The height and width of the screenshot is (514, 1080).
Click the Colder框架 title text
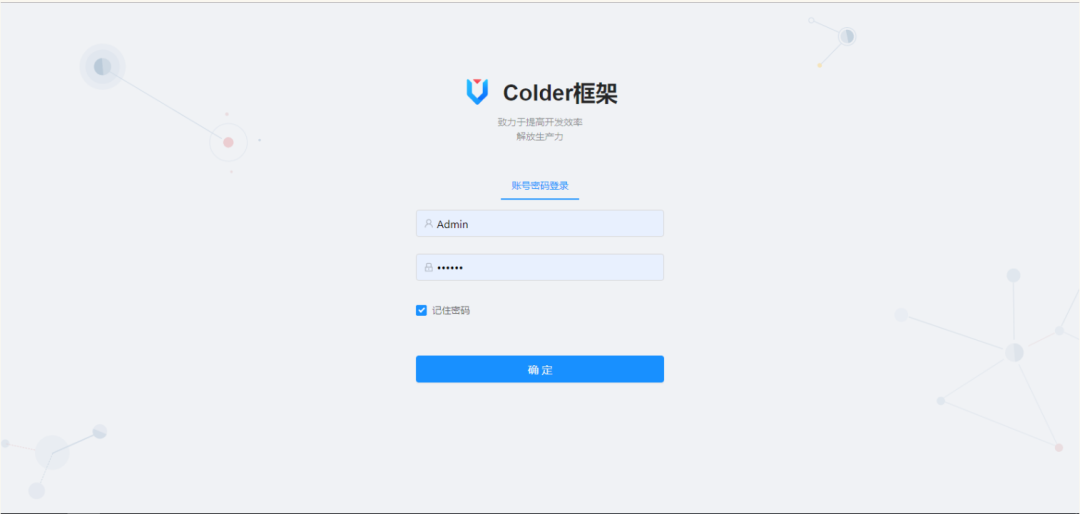[x=560, y=94]
